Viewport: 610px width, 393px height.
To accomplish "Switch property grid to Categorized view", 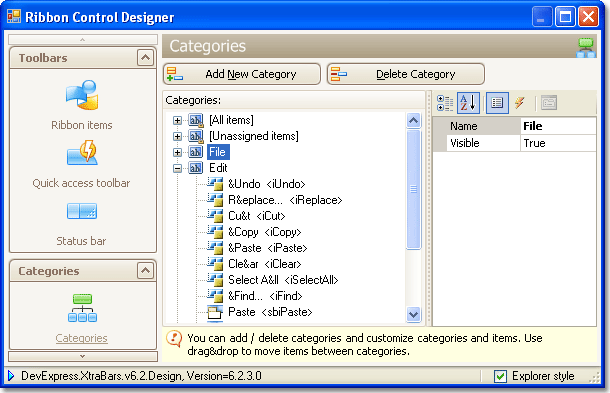I will [445, 103].
